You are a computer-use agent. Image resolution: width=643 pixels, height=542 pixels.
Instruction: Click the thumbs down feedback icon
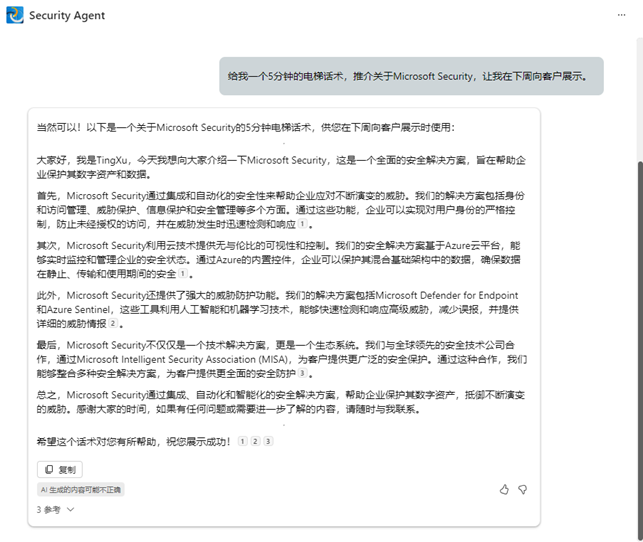coord(522,489)
